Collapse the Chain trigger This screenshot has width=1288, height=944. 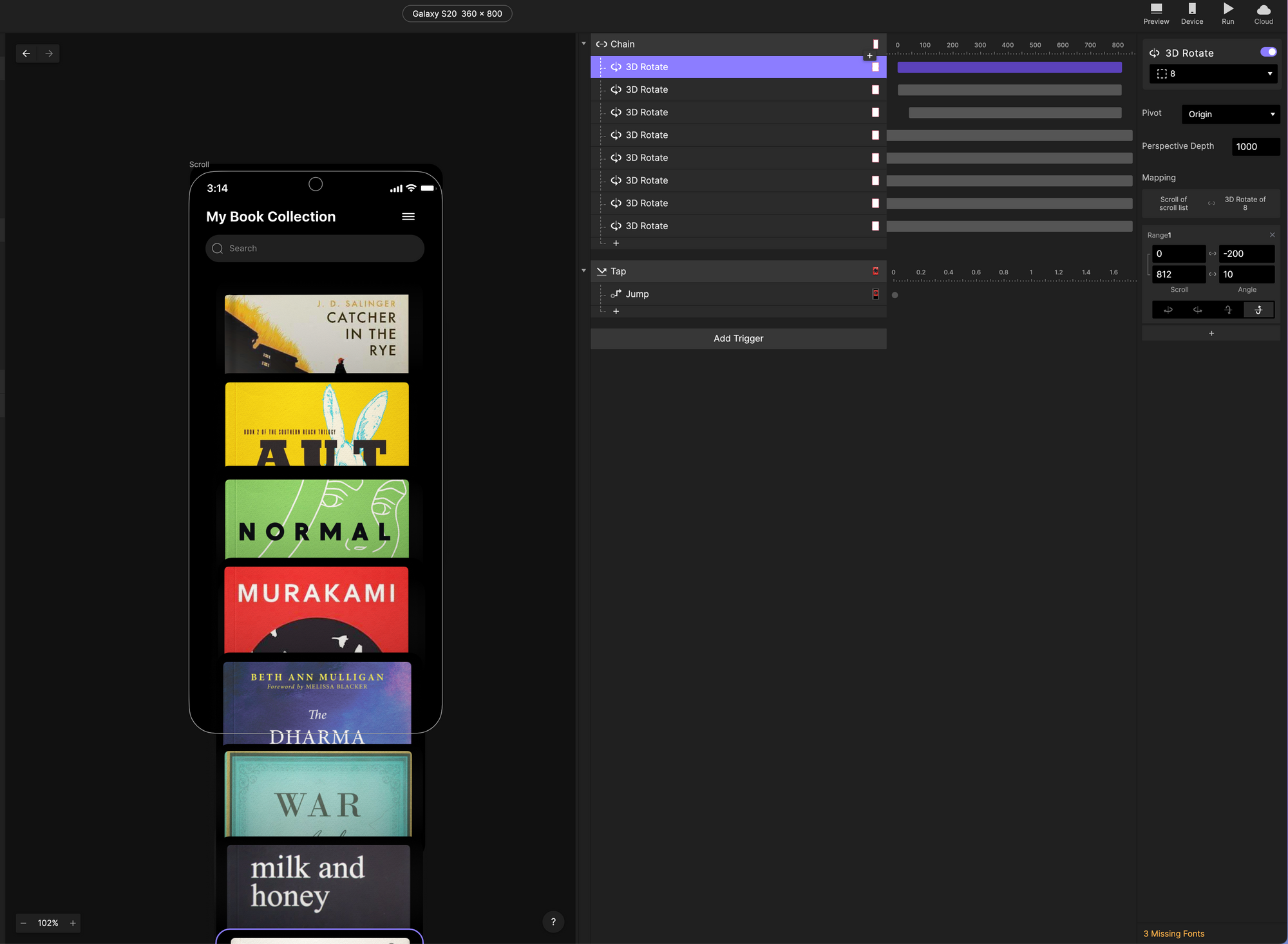tap(583, 44)
